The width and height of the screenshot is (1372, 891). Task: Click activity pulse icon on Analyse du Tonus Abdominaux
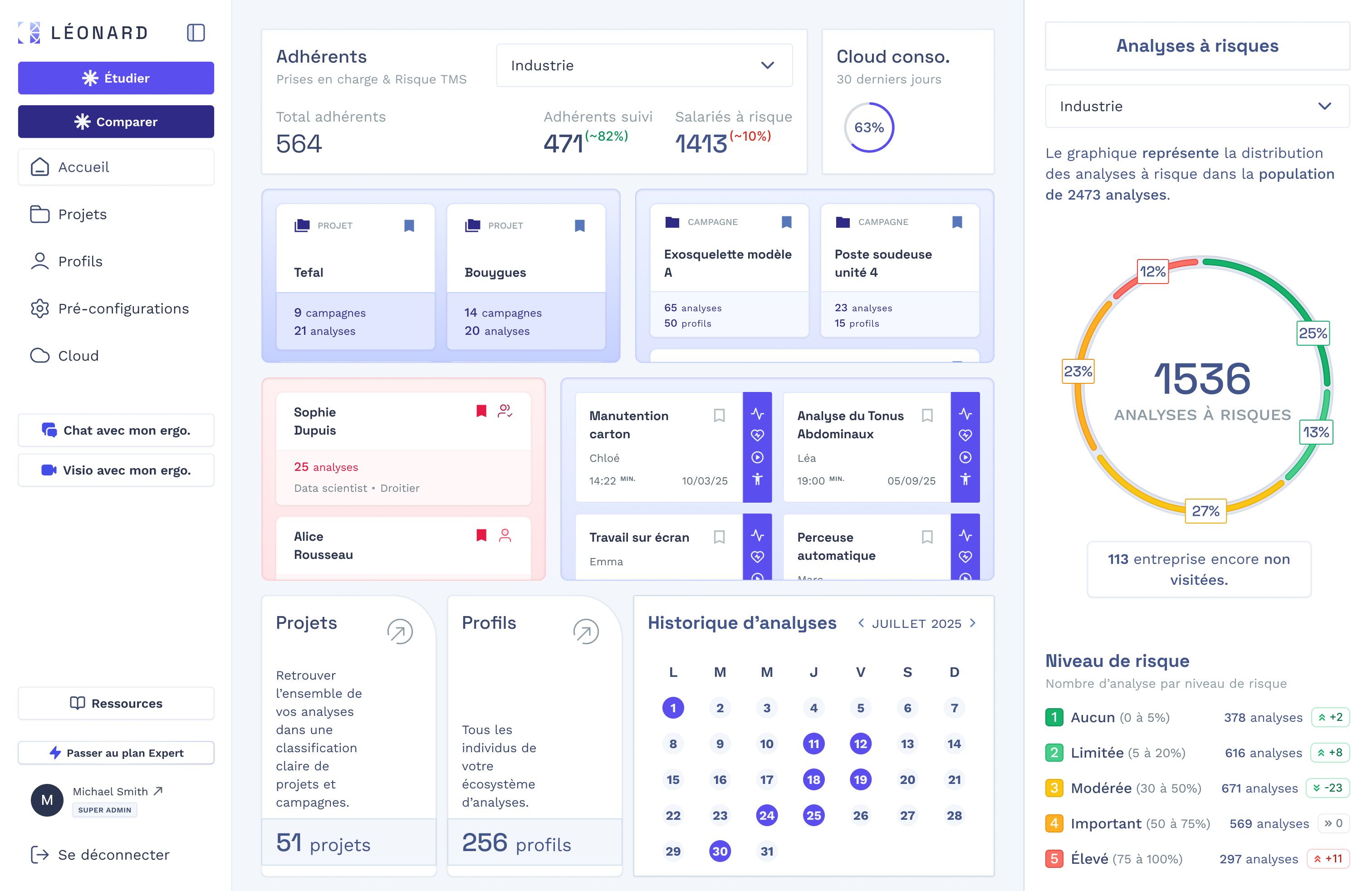[965, 414]
